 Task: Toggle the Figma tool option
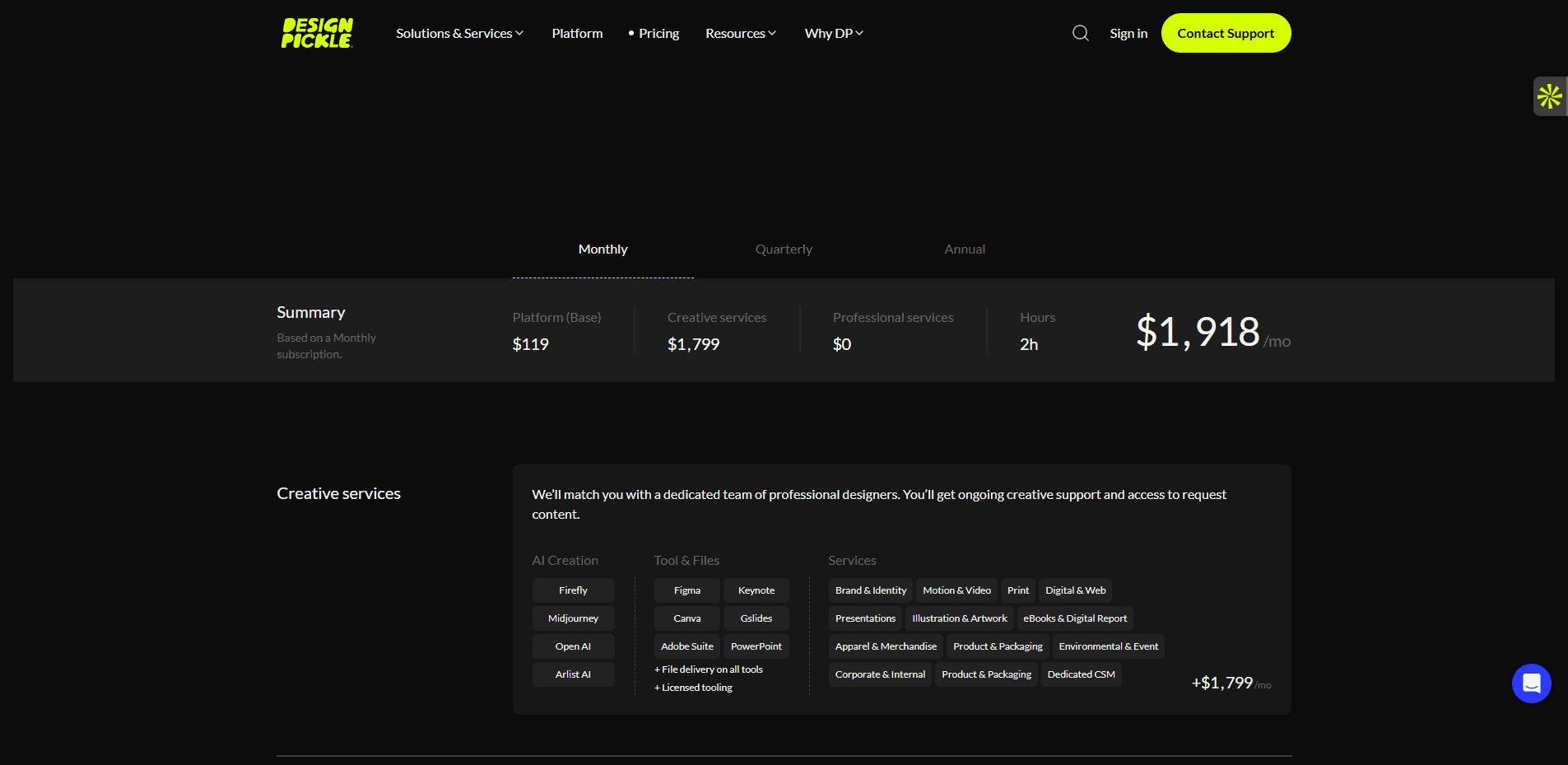click(x=686, y=590)
